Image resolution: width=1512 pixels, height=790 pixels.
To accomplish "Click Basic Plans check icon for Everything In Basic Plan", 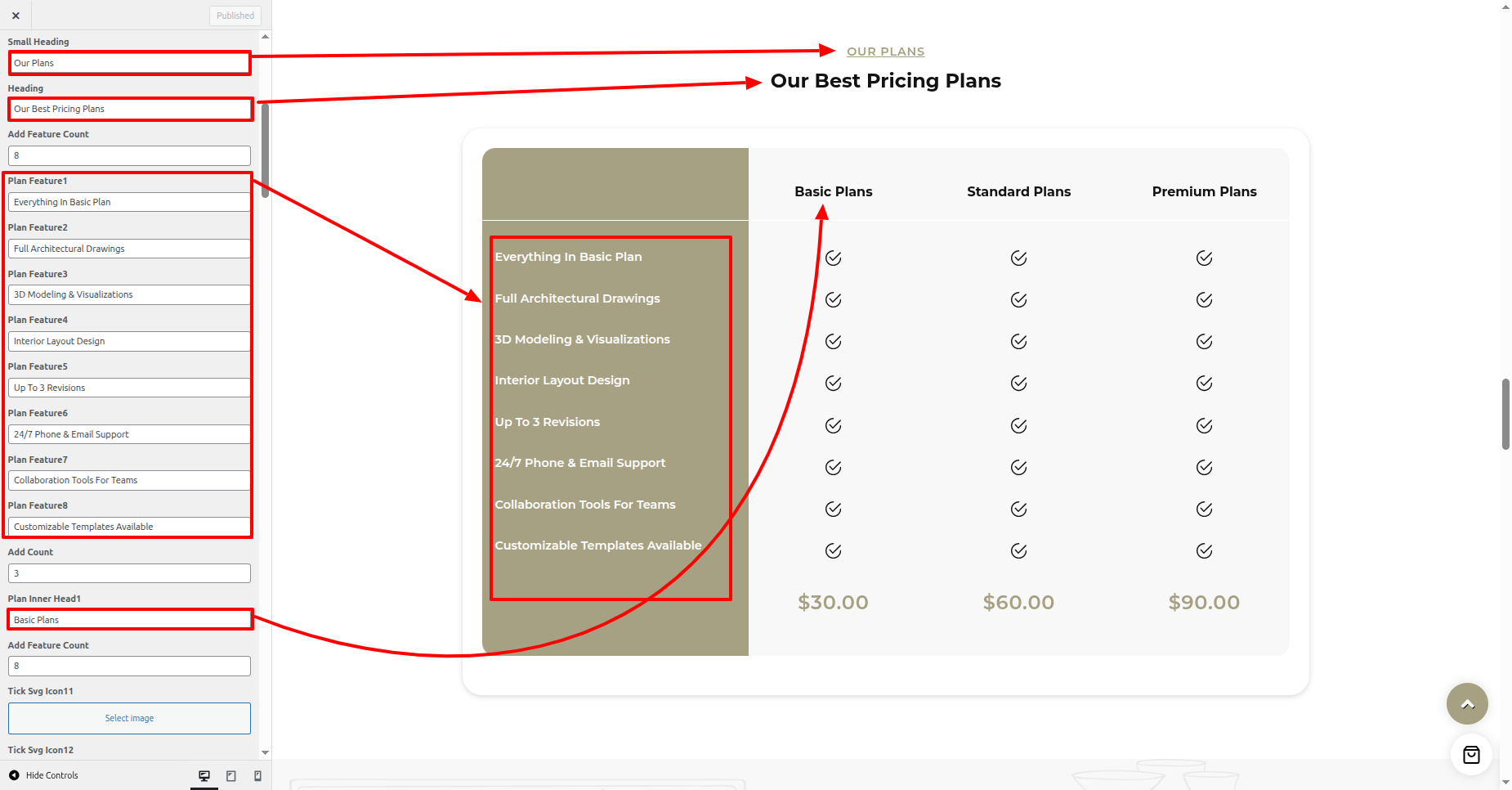I will tap(833, 258).
